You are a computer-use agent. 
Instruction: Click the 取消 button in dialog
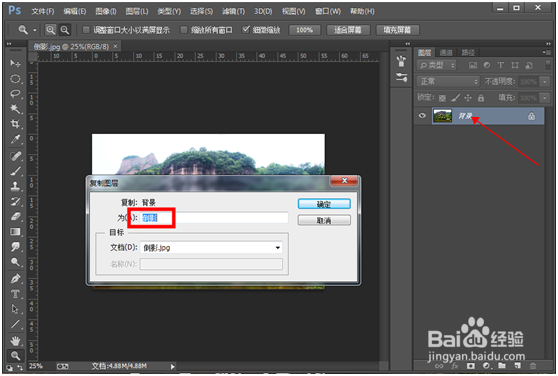pos(324,221)
